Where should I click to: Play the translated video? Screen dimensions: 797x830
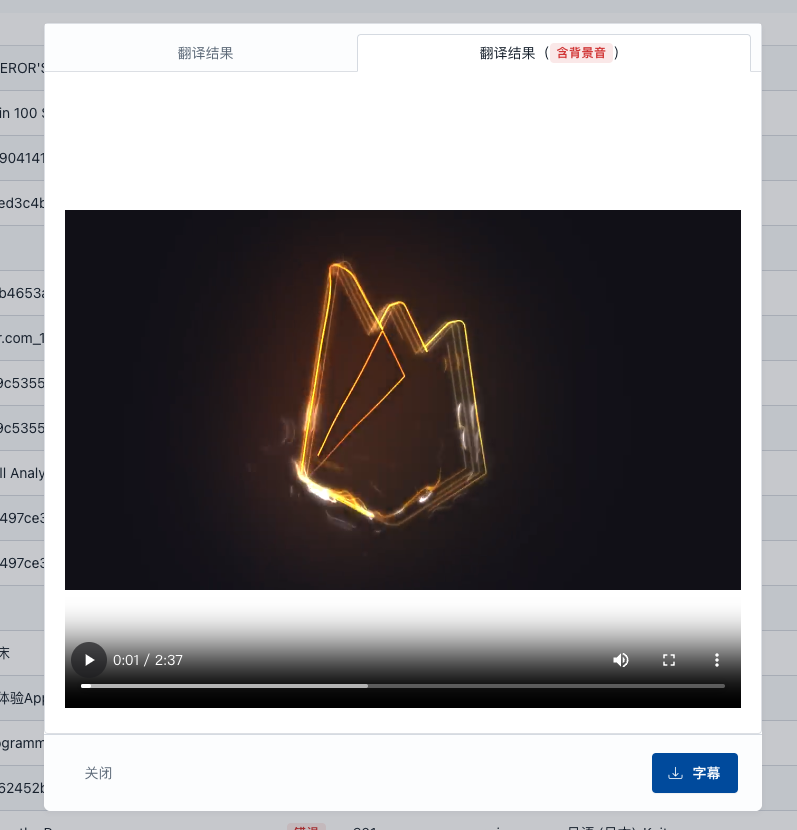pyautogui.click(x=89, y=660)
